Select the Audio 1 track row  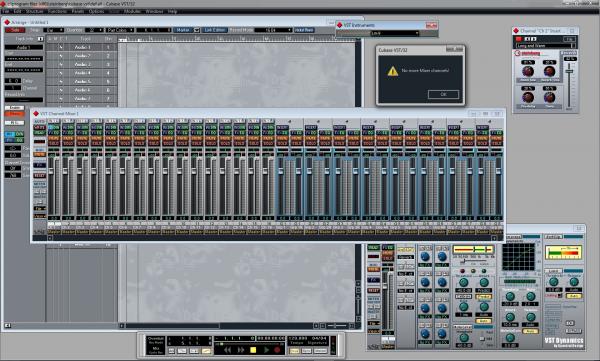click(82, 47)
